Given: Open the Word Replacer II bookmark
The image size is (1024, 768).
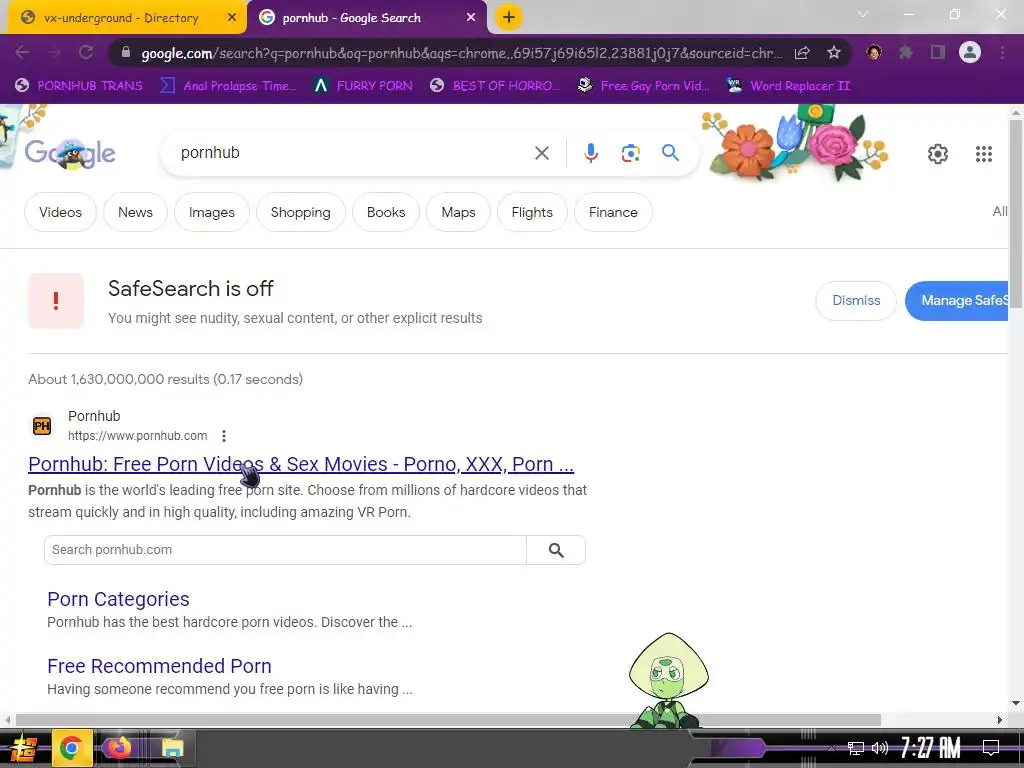Looking at the screenshot, I should pos(789,86).
